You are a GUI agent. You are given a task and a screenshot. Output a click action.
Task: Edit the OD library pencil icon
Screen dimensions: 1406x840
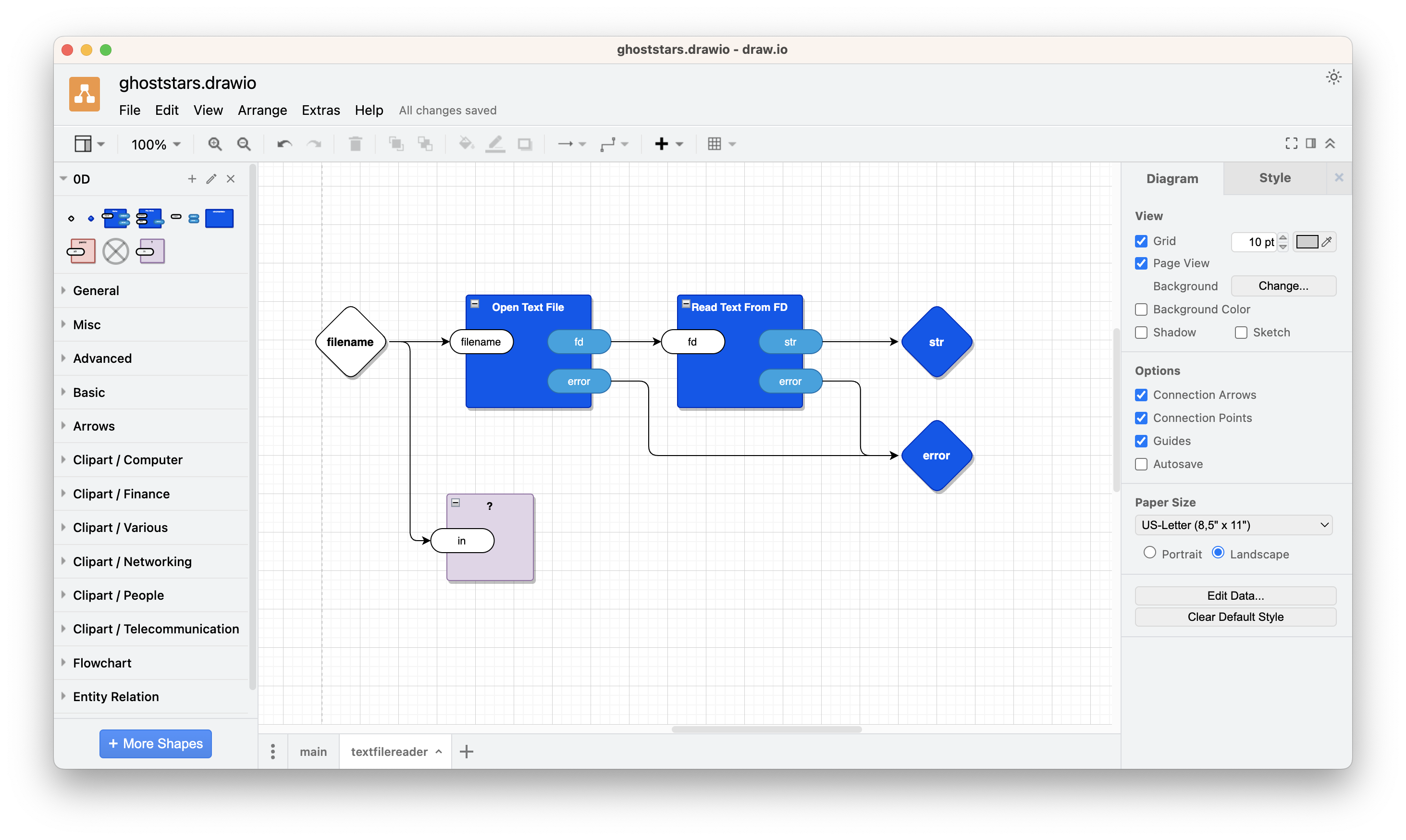211,179
